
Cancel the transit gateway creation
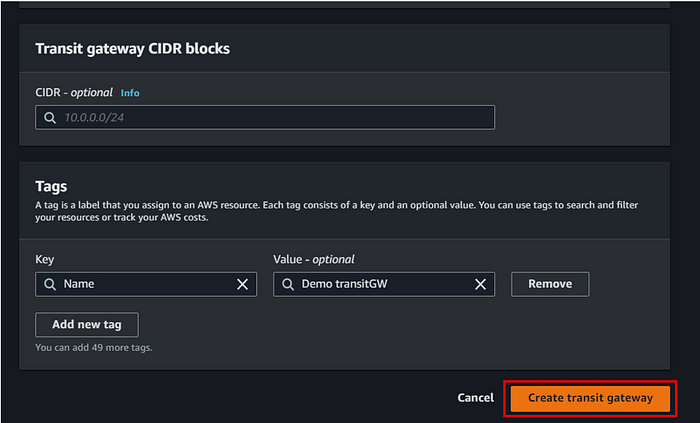(475, 398)
